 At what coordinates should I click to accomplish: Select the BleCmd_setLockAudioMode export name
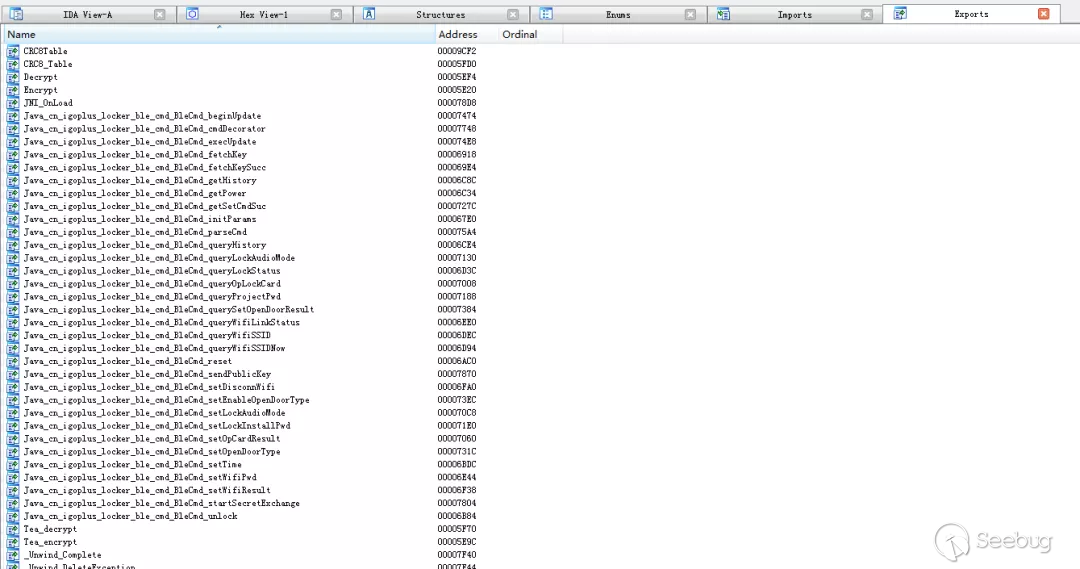tap(154, 413)
